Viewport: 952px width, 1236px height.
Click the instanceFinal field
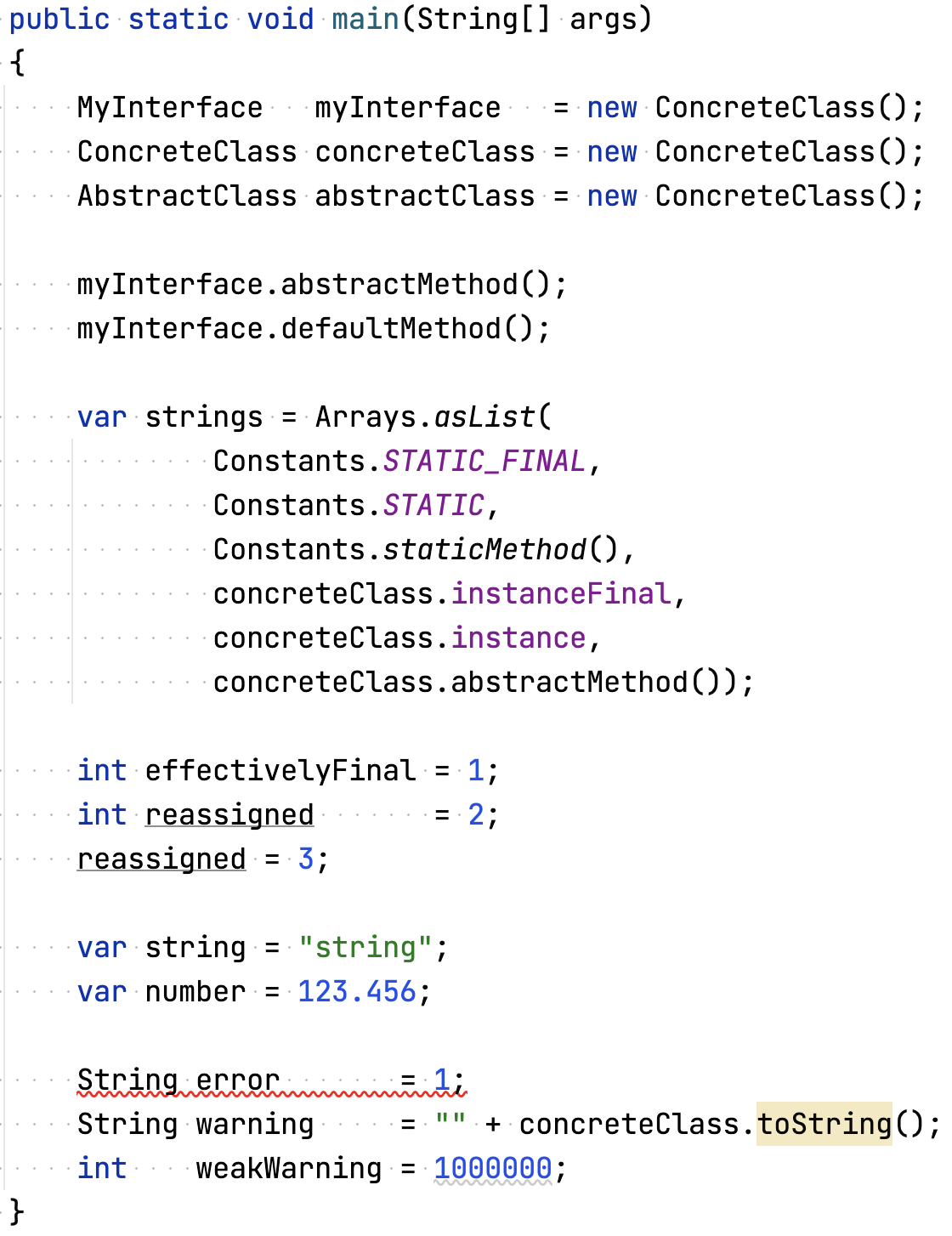560,594
